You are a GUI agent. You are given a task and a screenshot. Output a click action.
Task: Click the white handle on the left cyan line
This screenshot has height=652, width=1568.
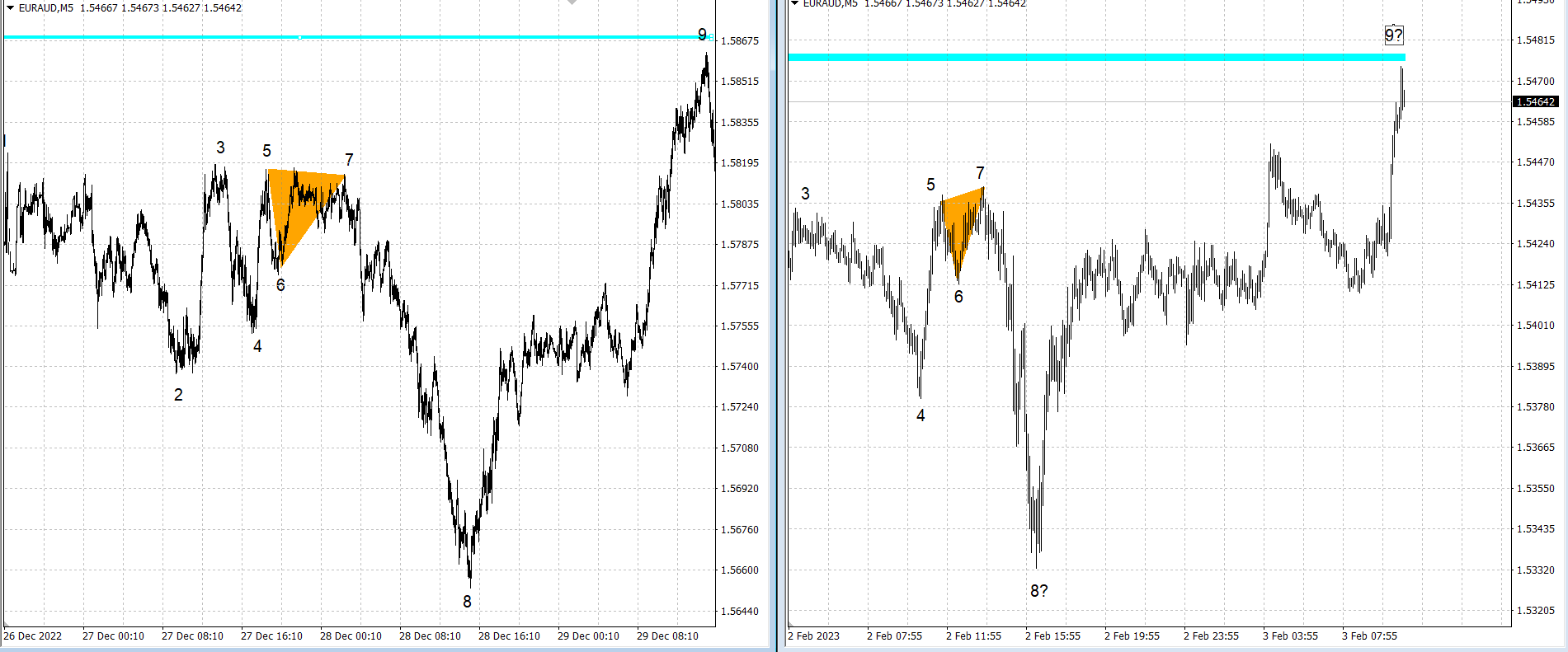point(299,37)
